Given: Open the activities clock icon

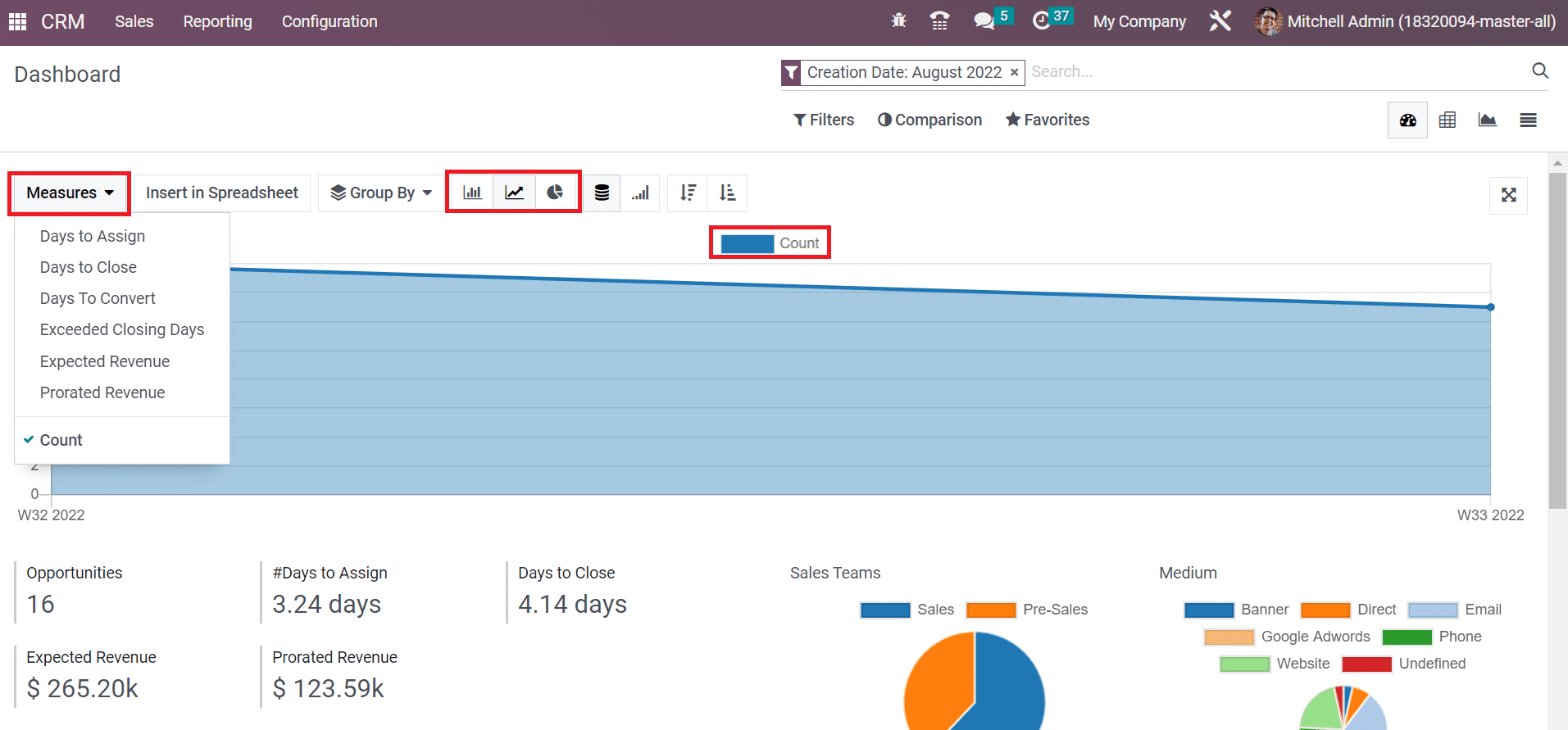Looking at the screenshot, I should point(1041,21).
